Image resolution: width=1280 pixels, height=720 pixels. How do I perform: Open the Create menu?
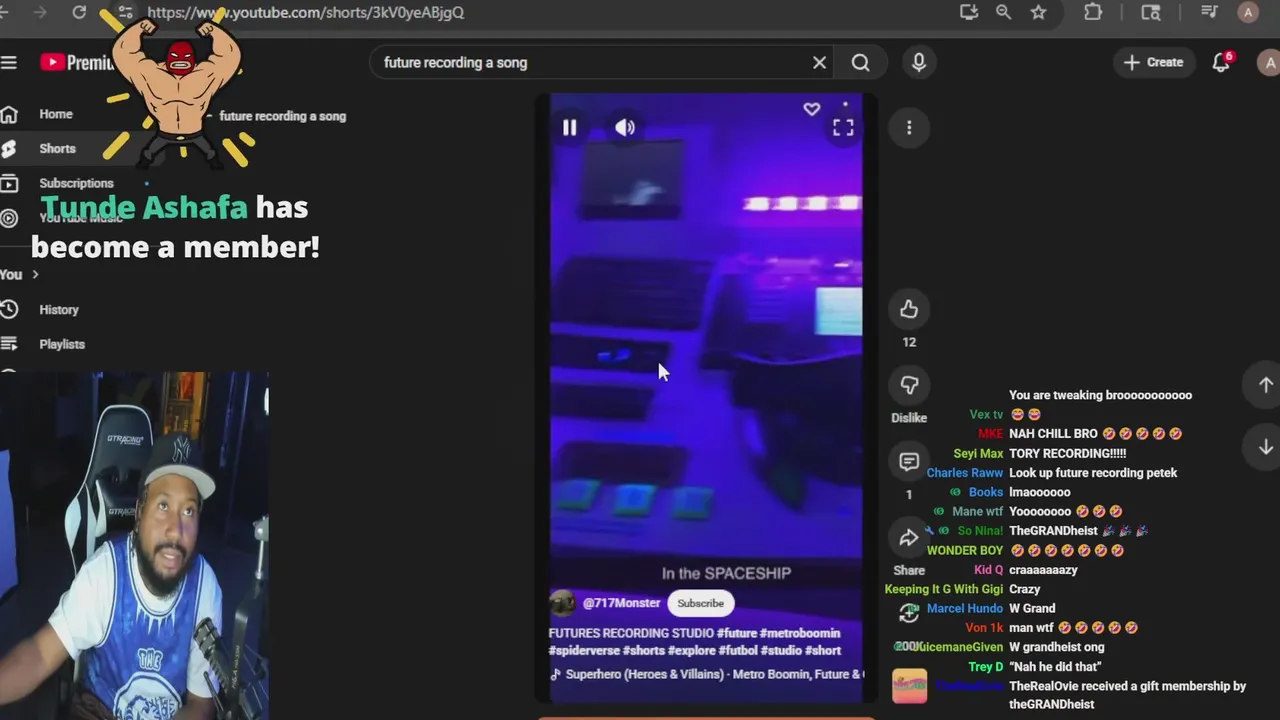[x=1153, y=62]
